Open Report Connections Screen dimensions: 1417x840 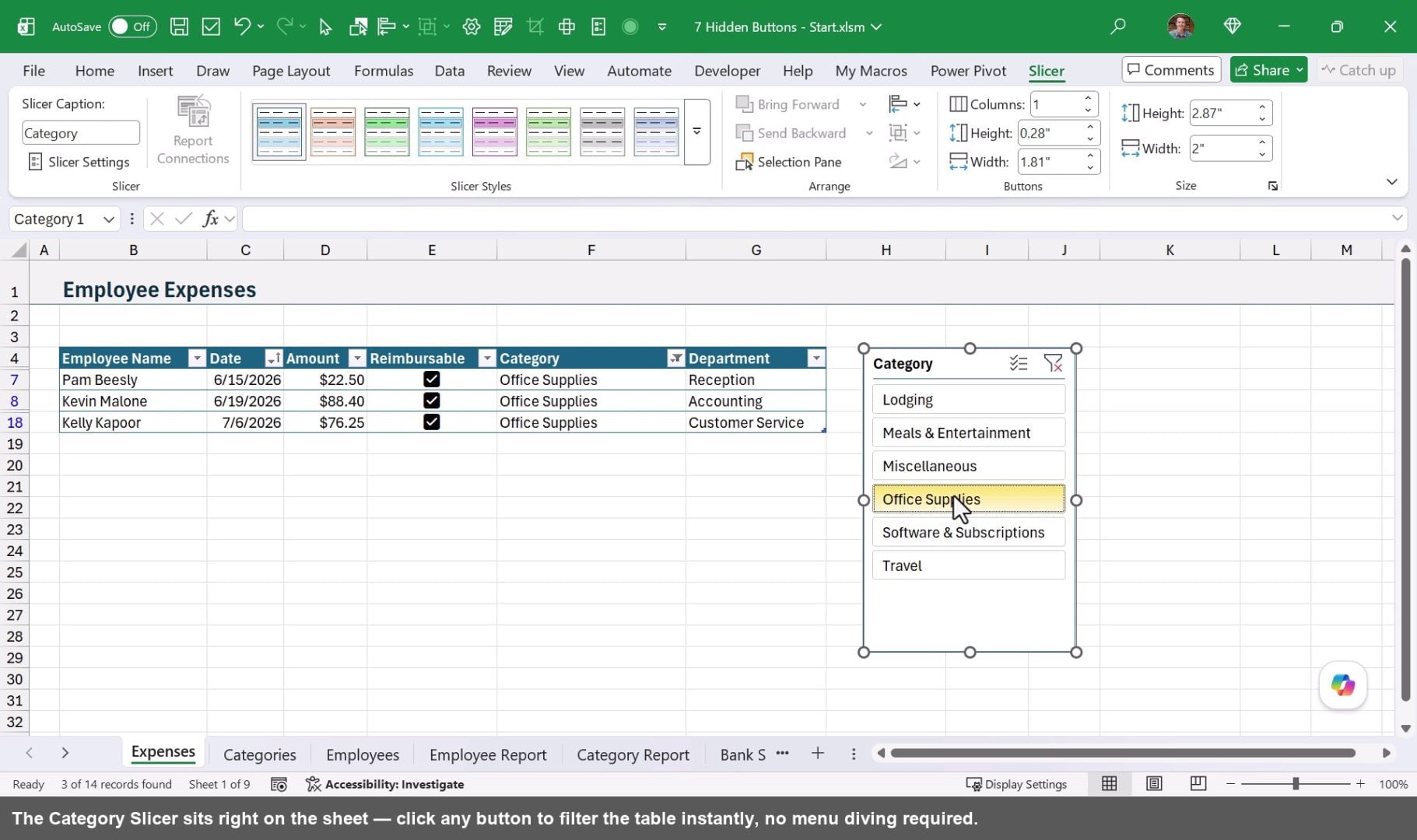[x=193, y=130]
